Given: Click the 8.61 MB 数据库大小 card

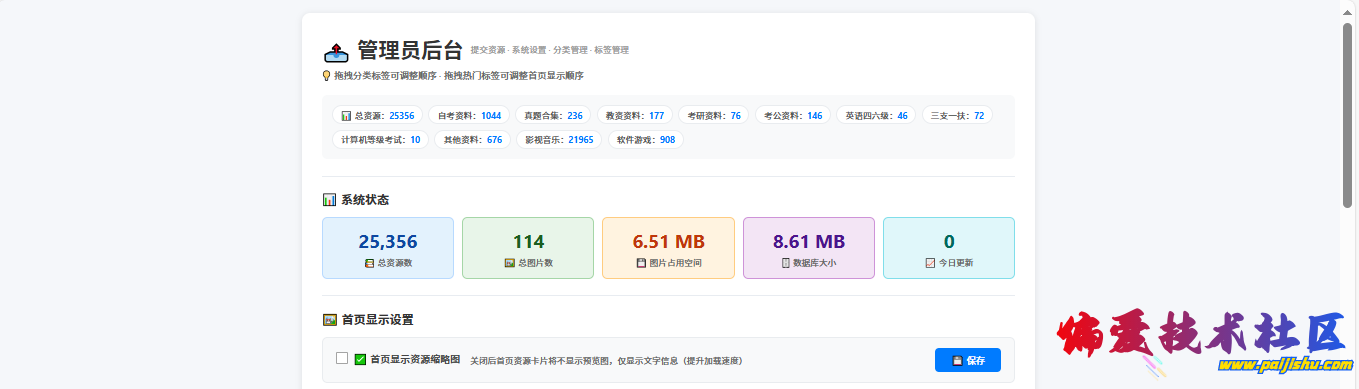Looking at the screenshot, I should [x=809, y=248].
